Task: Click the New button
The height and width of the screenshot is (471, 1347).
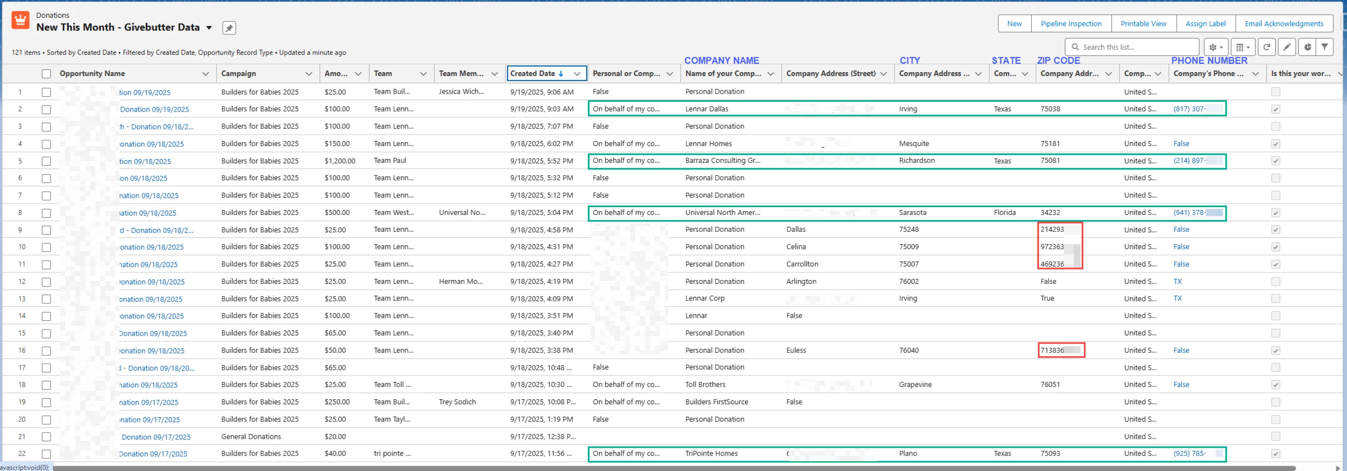Action: 1014,23
